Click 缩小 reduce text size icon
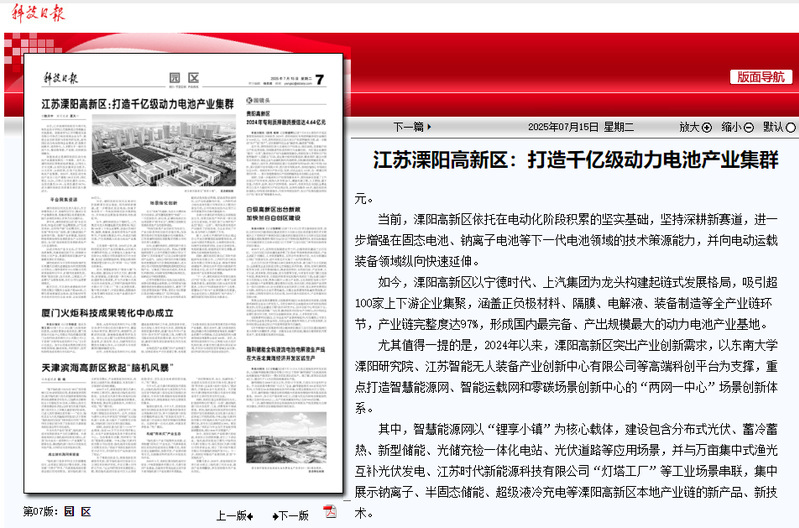This screenshot has width=799, height=528. 750,127
